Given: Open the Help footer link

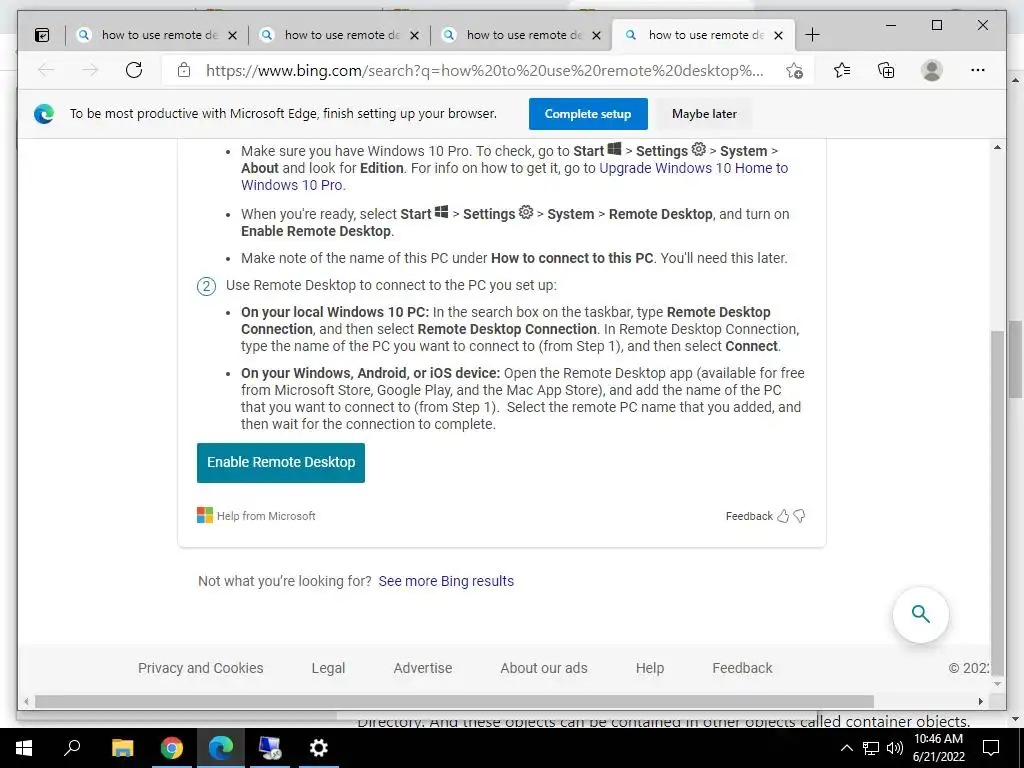Looking at the screenshot, I should tap(650, 668).
